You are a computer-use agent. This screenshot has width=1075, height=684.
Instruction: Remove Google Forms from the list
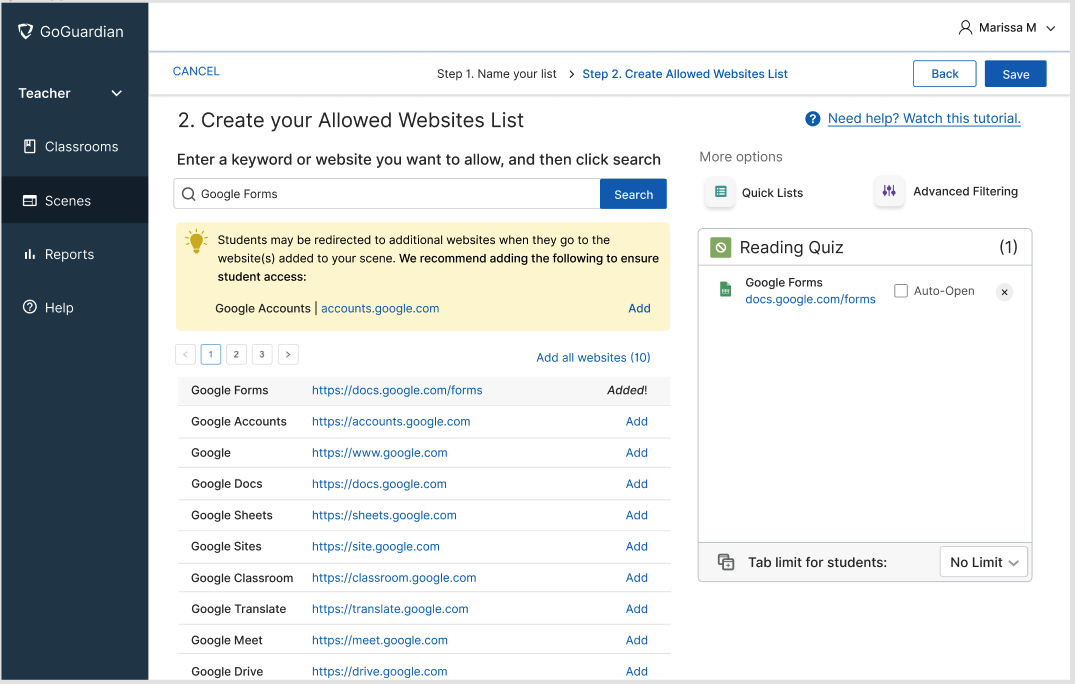point(1004,292)
